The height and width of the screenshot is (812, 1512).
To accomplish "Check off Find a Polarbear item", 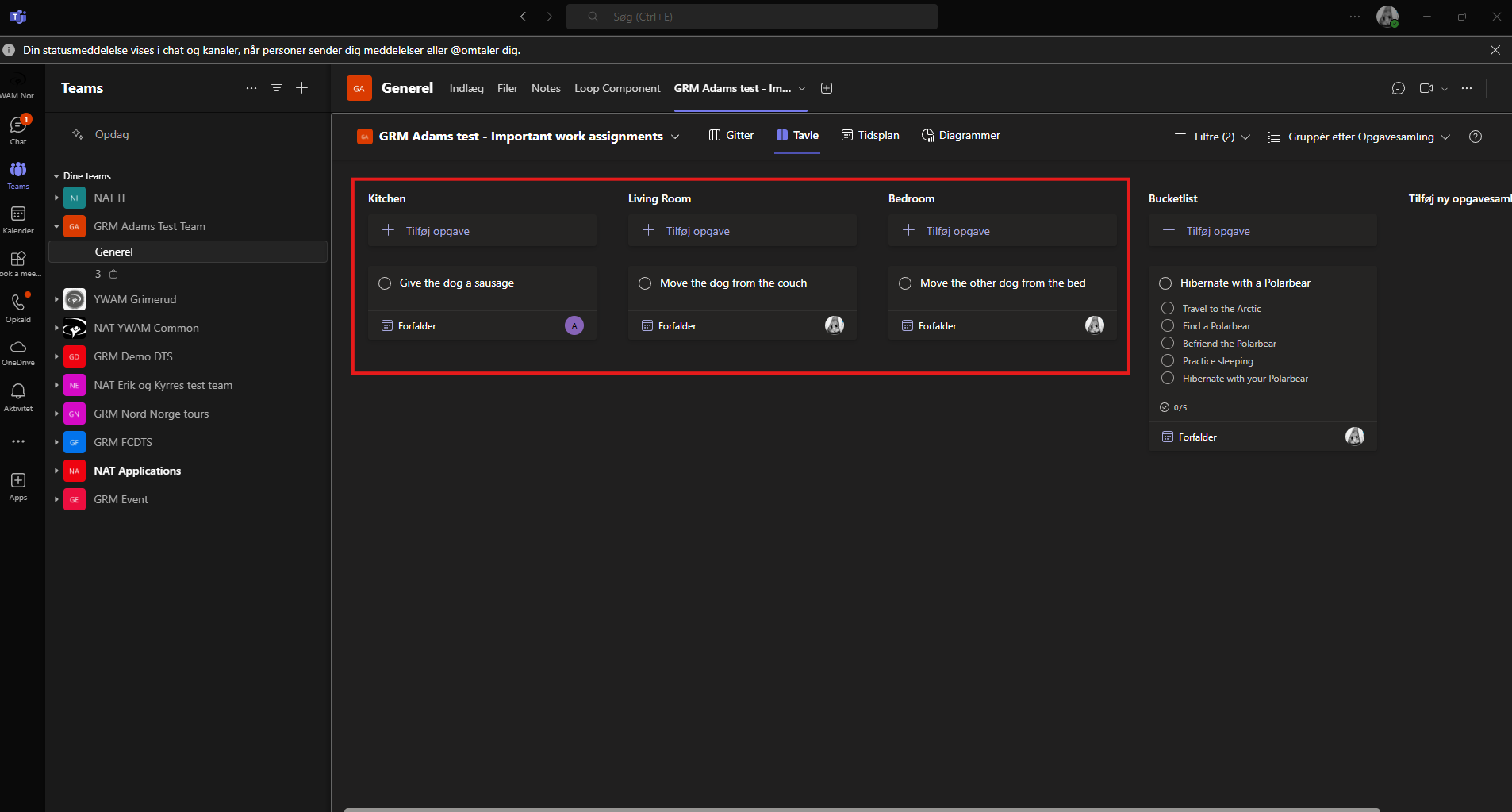I will [1168, 325].
